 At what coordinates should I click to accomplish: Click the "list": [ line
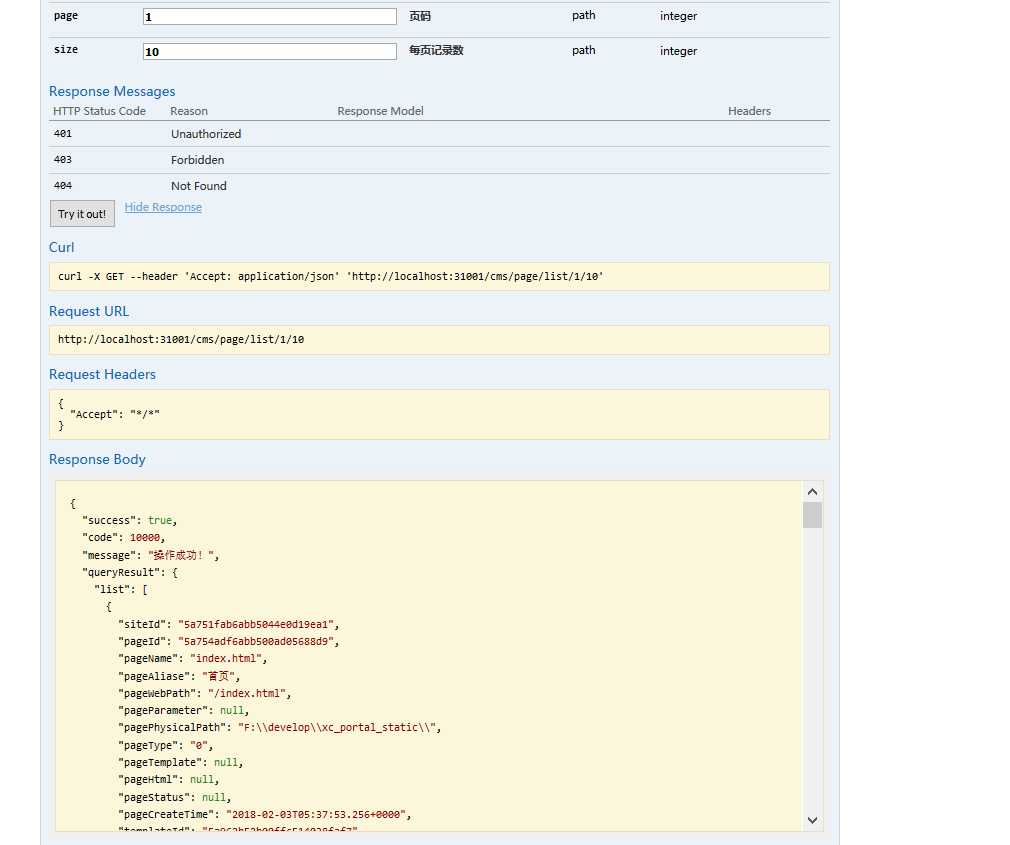120,590
